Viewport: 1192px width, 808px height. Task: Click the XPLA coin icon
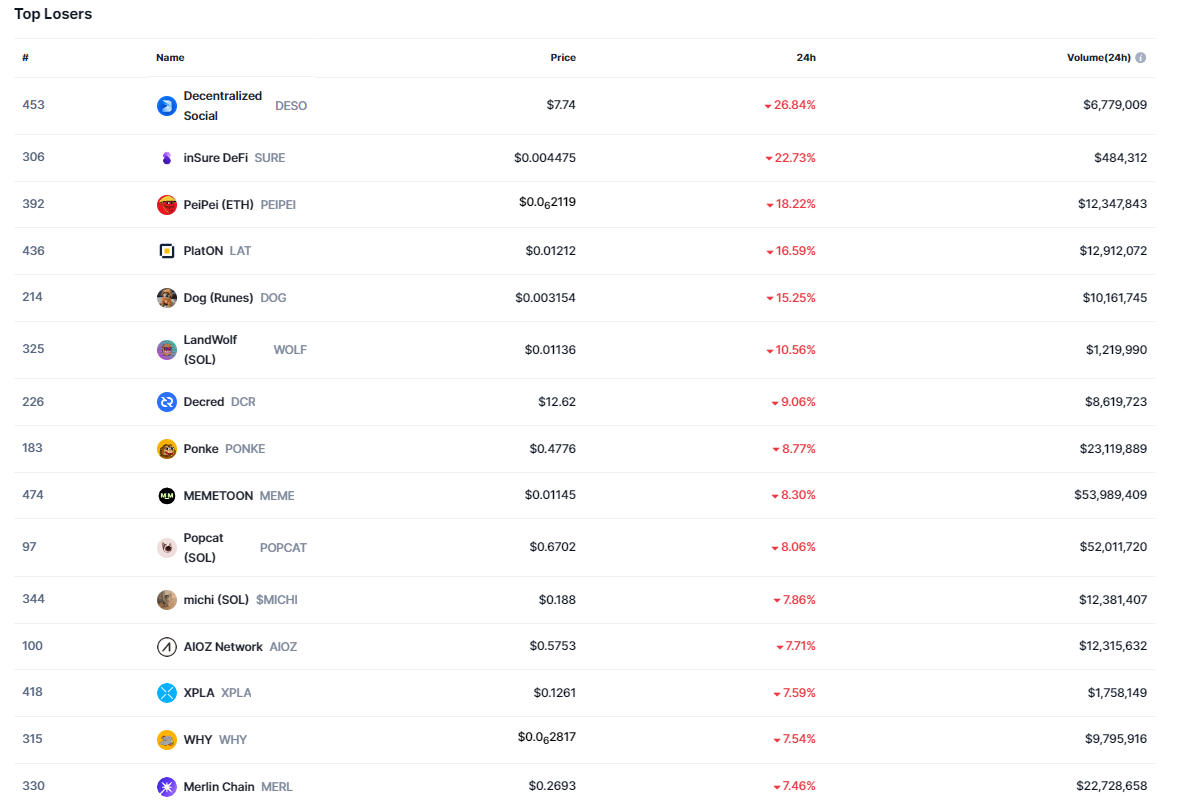pos(167,693)
